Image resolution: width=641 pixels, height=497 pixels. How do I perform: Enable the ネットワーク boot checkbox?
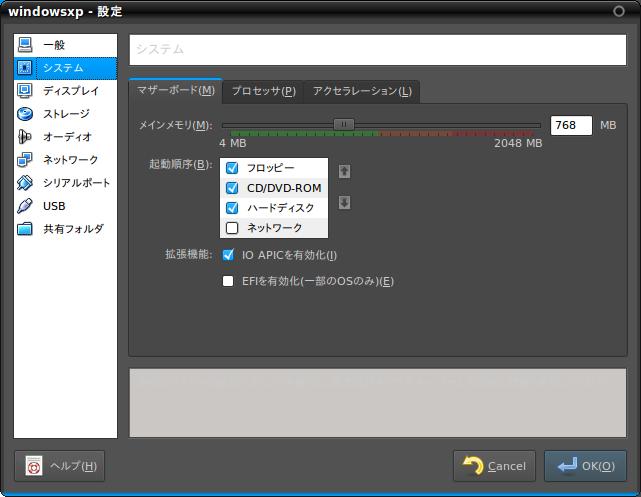pos(232,228)
